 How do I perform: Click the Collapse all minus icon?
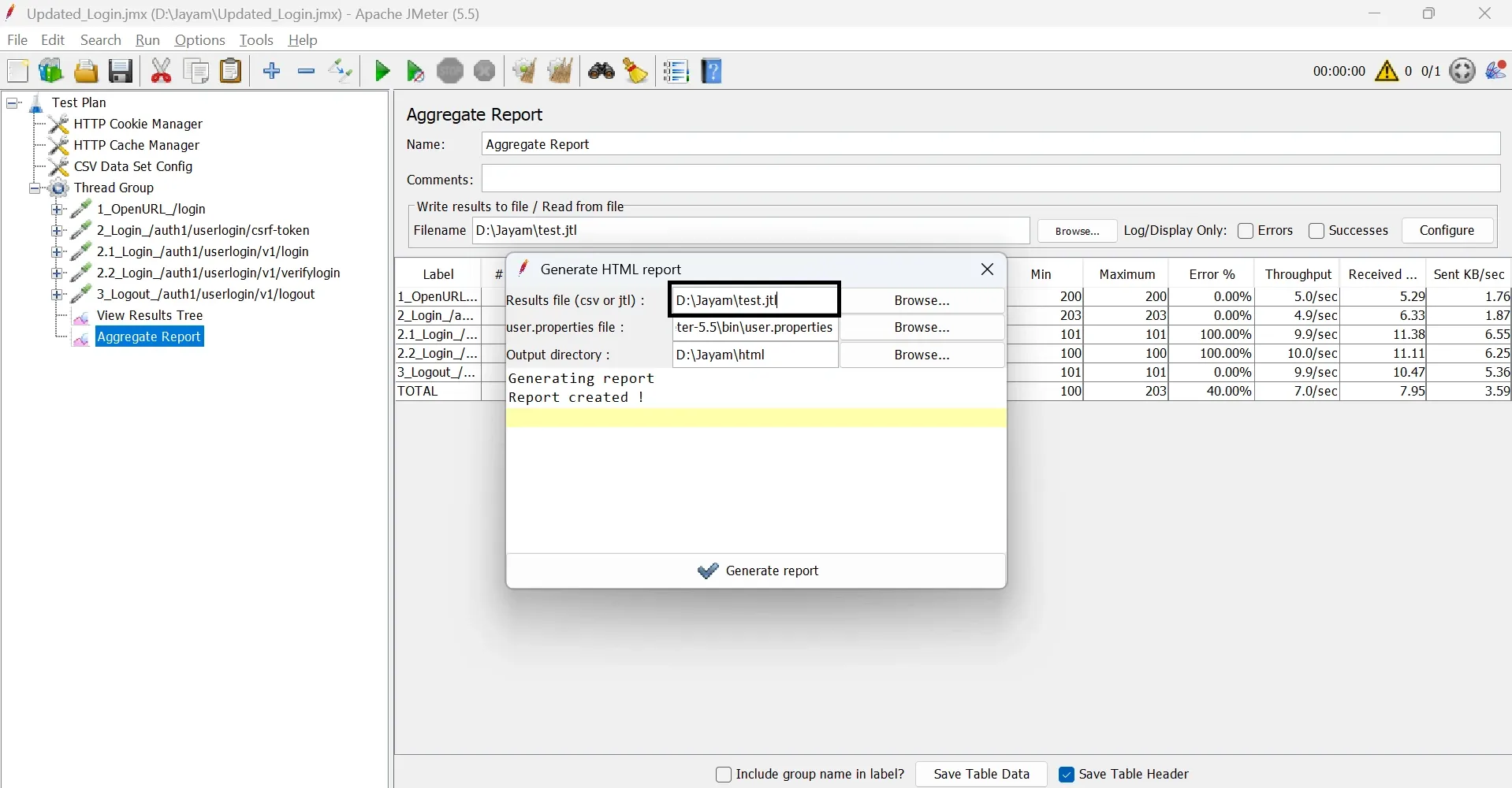pyautogui.click(x=307, y=71)
